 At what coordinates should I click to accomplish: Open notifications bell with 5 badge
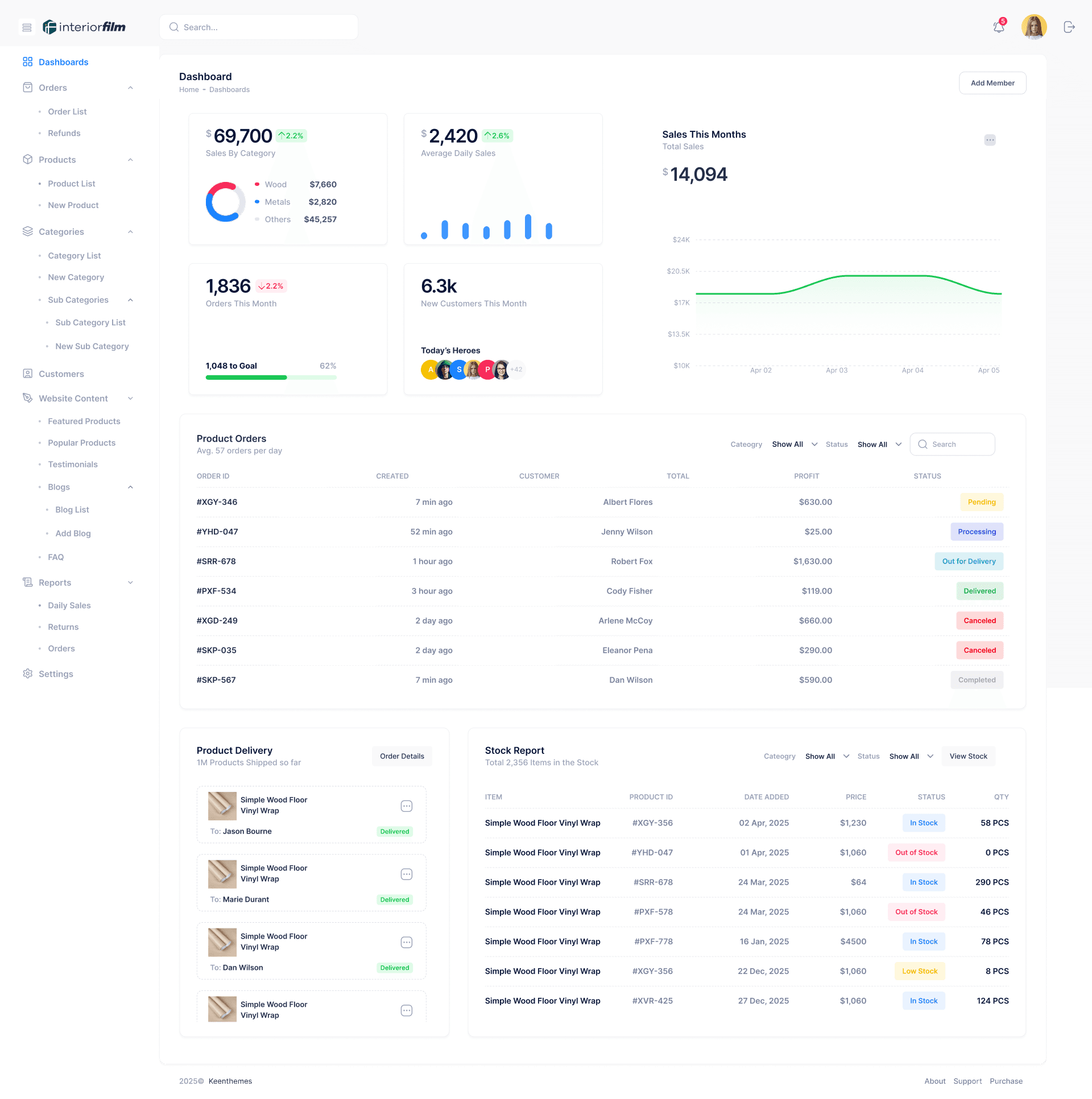point(999,27)
